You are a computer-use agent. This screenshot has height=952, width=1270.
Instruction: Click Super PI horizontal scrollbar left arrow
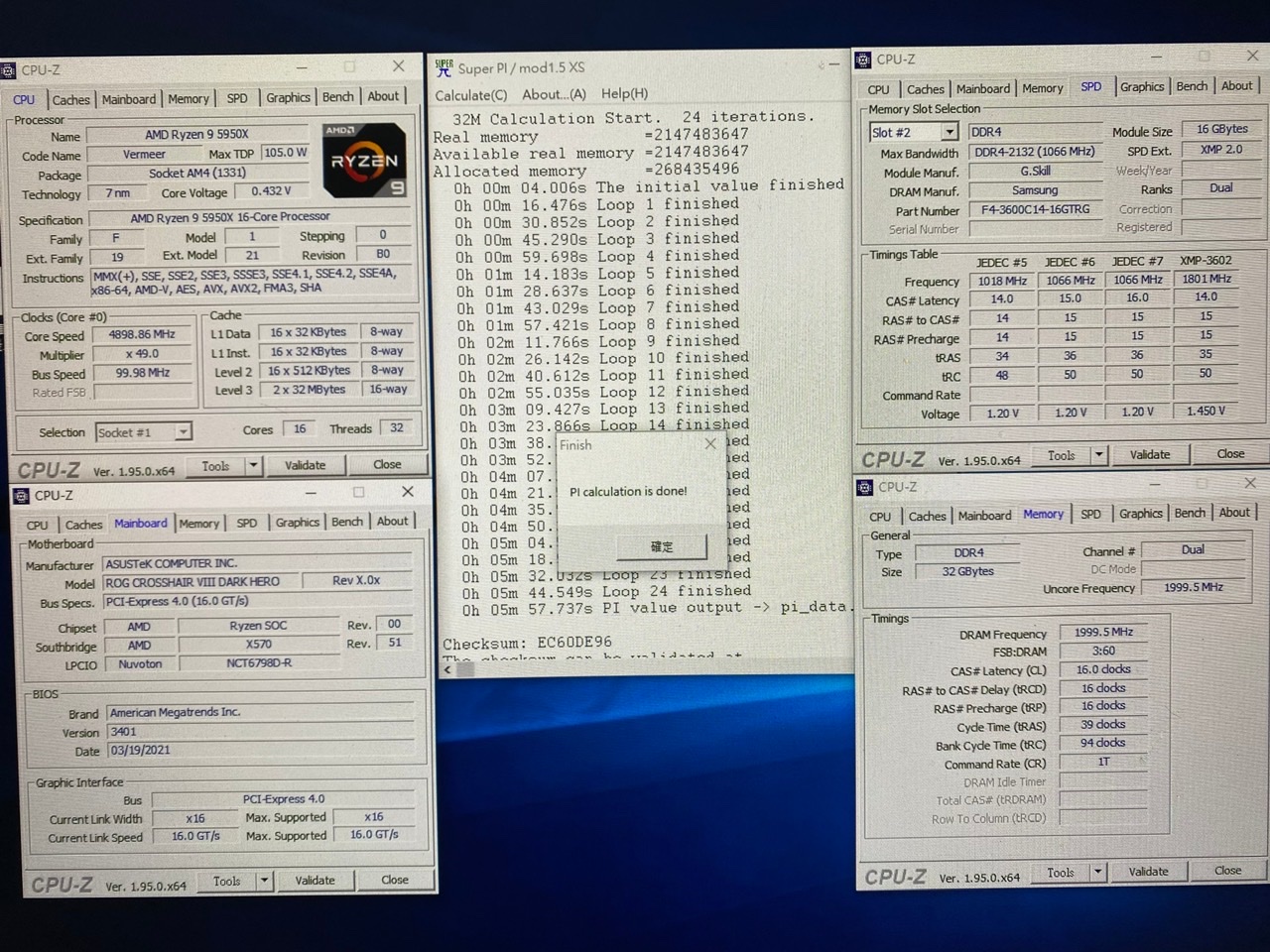447,669
